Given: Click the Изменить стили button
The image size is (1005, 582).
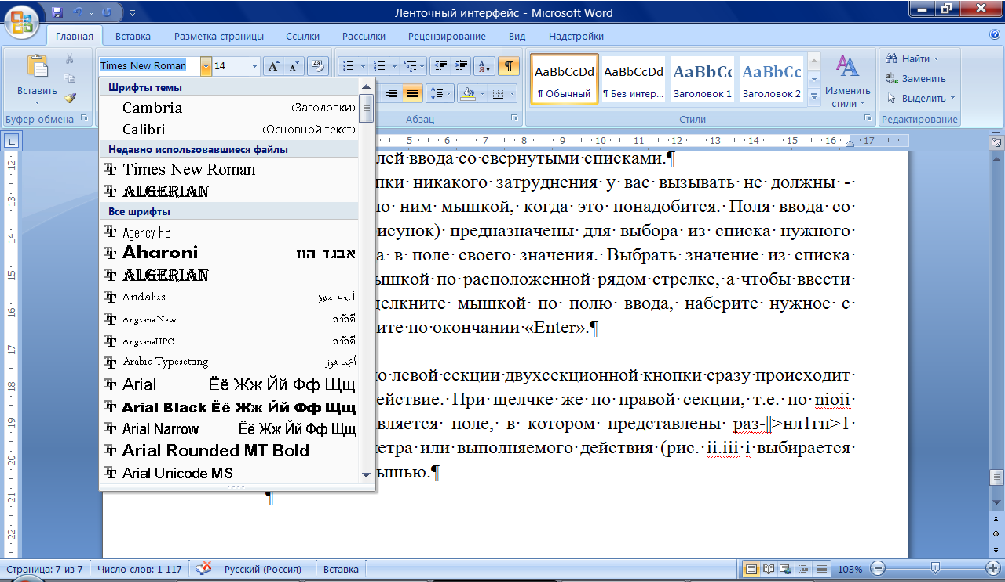Looking at the screenshot, I should pyautogui.click(x=847, y=80).
